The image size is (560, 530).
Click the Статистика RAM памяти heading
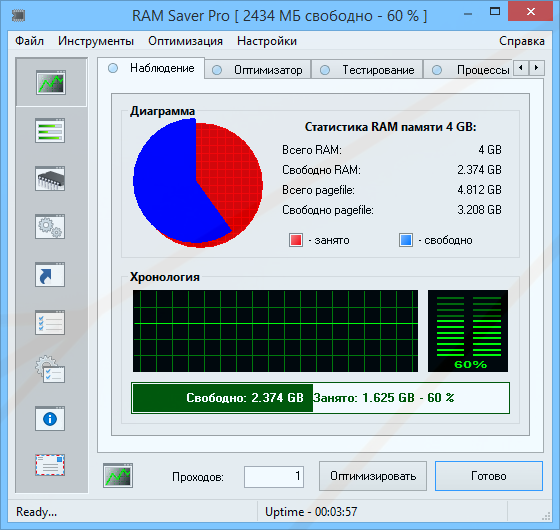(390, 127)
